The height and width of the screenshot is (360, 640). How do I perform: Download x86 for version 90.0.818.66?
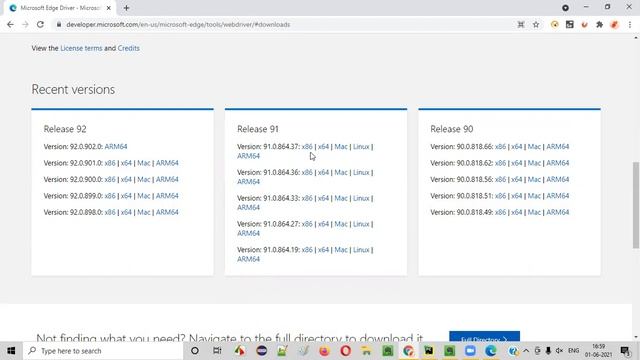pos(500,147)
